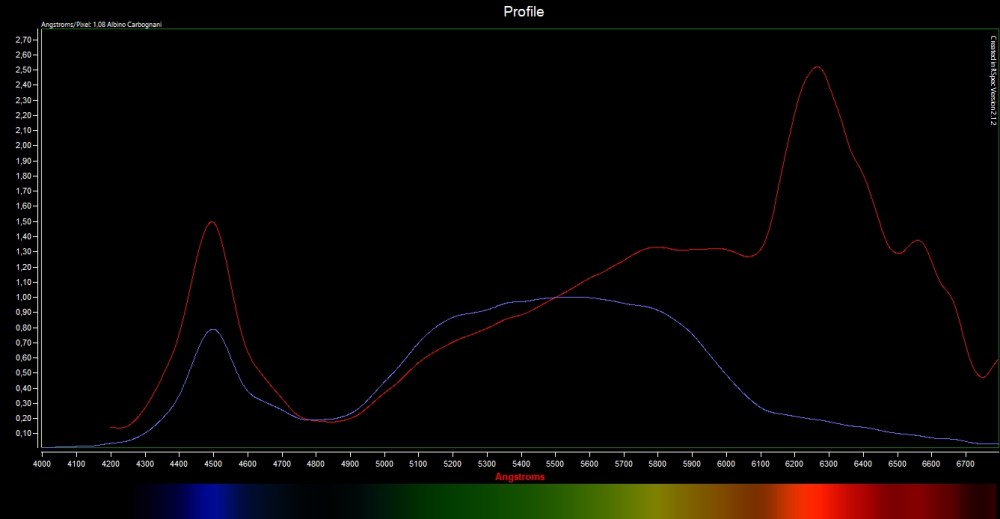Click the bright blue band in spectrum strip
This screenshot has width=1000, height=519.
click(212, 502)
